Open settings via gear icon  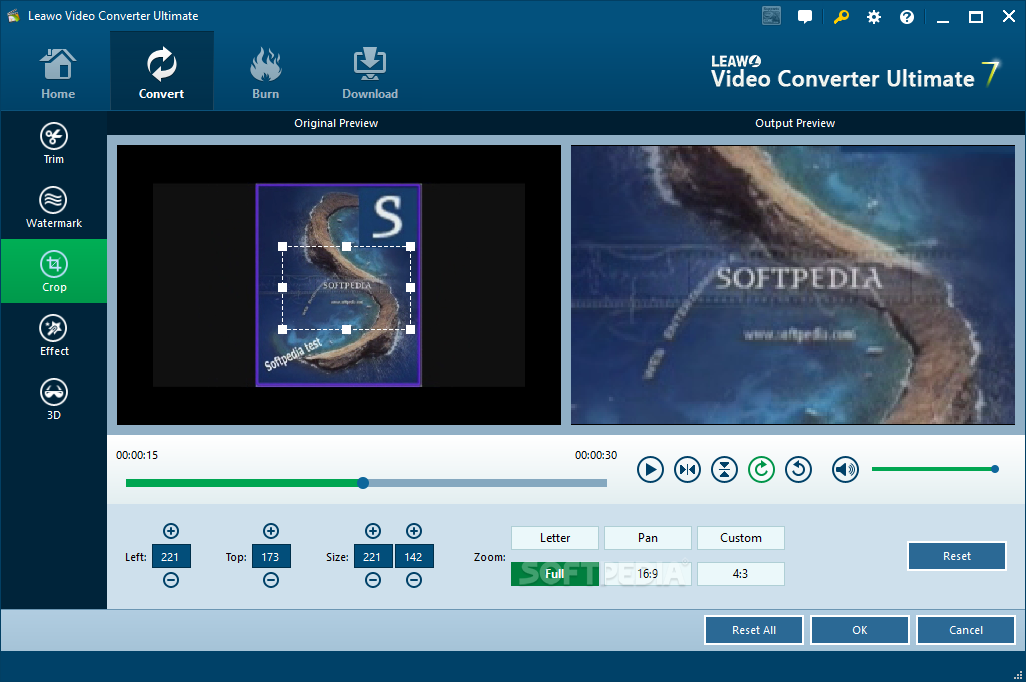[x=874, y=17]
